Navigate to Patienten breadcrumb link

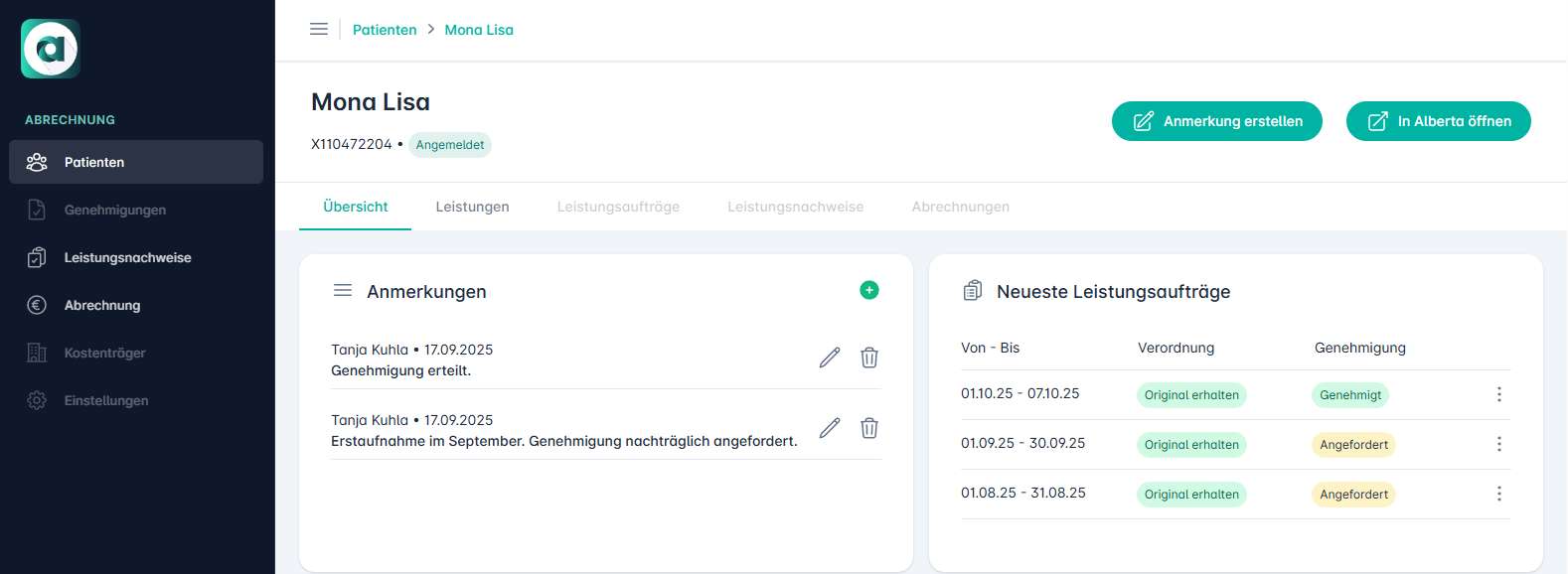(x=385, y=30)
